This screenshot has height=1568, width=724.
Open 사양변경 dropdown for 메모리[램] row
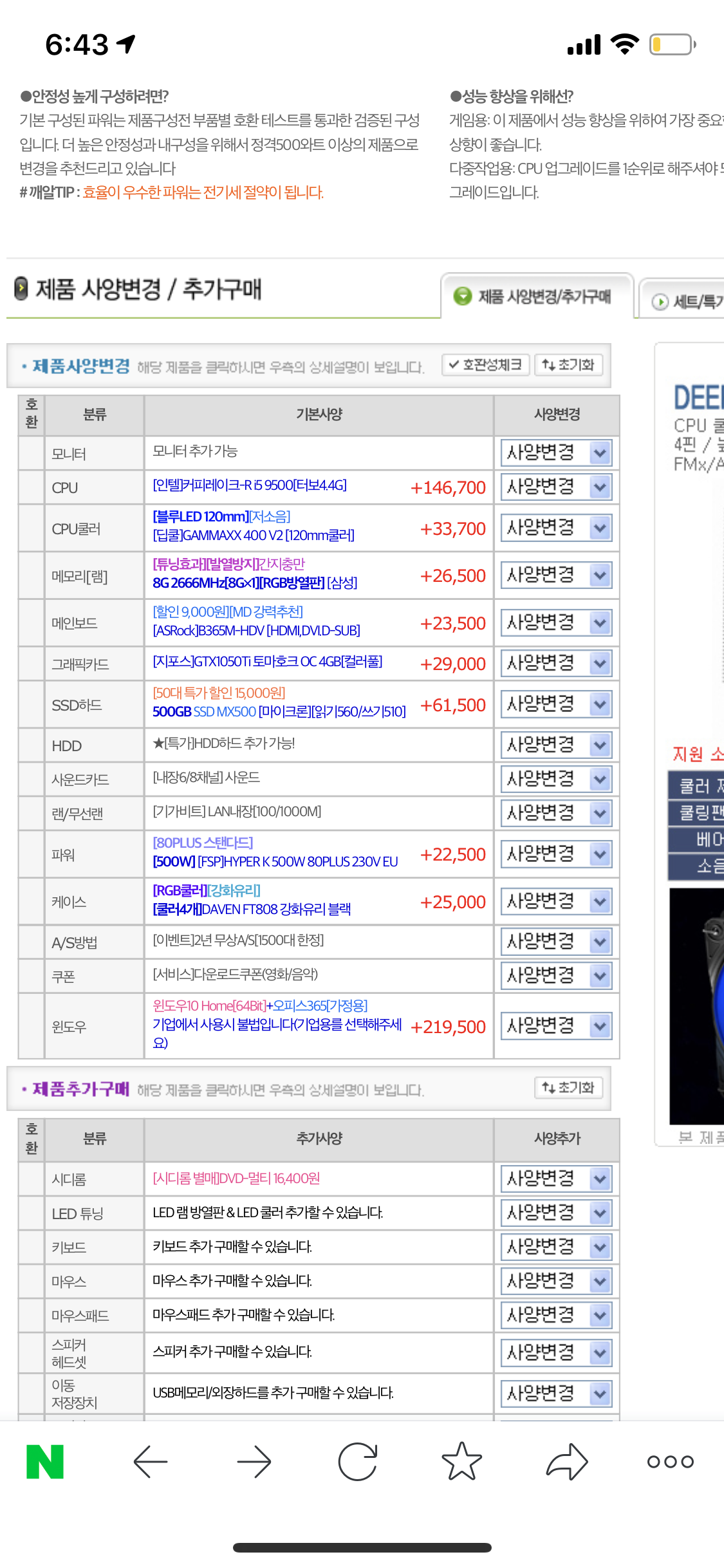click(557, 575)
